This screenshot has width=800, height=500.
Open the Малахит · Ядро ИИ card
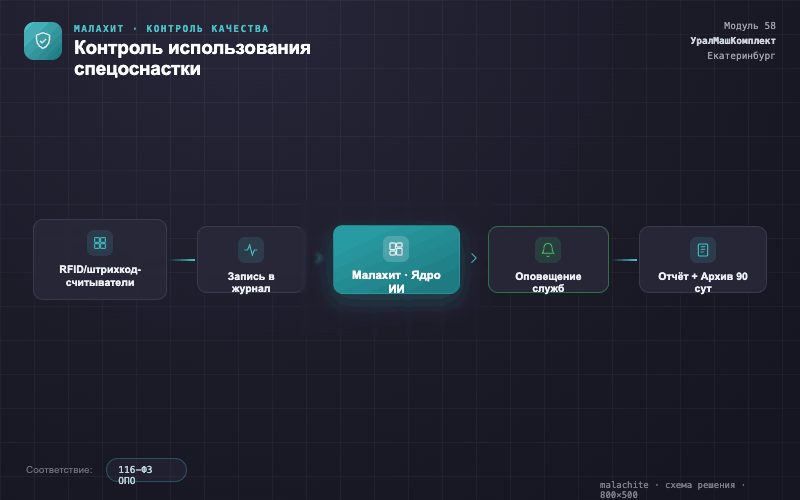tap(396, 260)
